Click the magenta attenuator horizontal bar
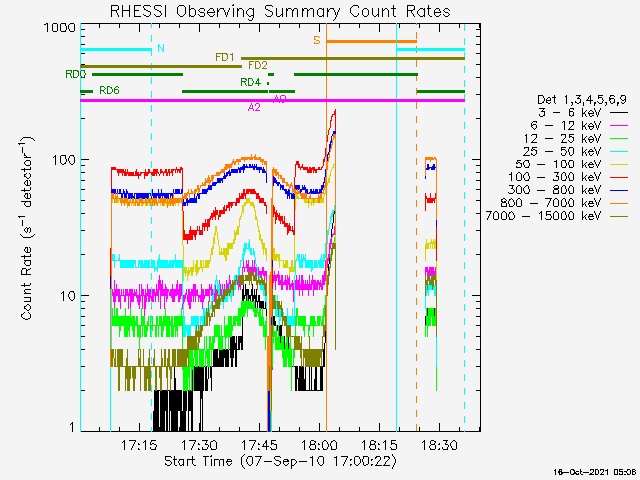Viewport: 640px width, 480px height. [x=273, y=100]
